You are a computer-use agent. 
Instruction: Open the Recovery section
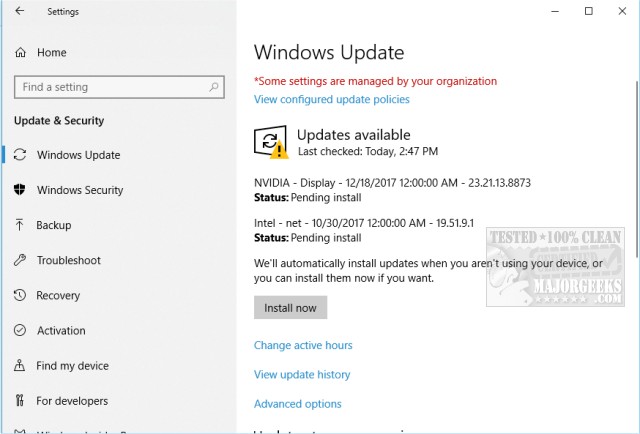click(58, 296)
